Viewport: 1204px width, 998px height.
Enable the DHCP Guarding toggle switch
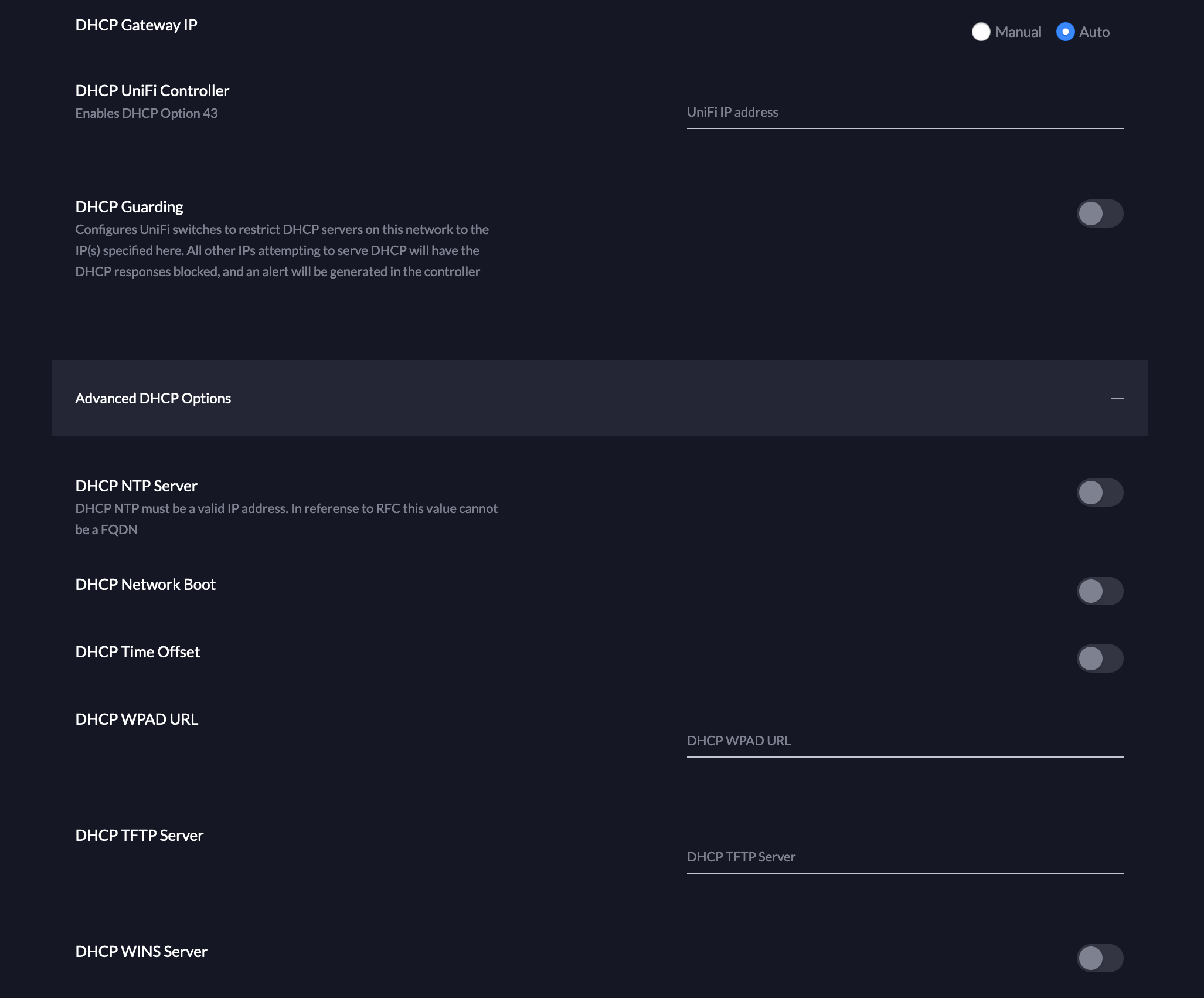(x=1100, y=213)
